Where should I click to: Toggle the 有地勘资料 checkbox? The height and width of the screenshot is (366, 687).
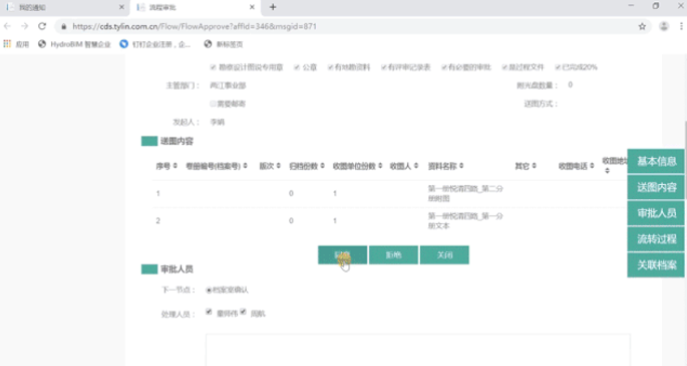click(330, 67)
